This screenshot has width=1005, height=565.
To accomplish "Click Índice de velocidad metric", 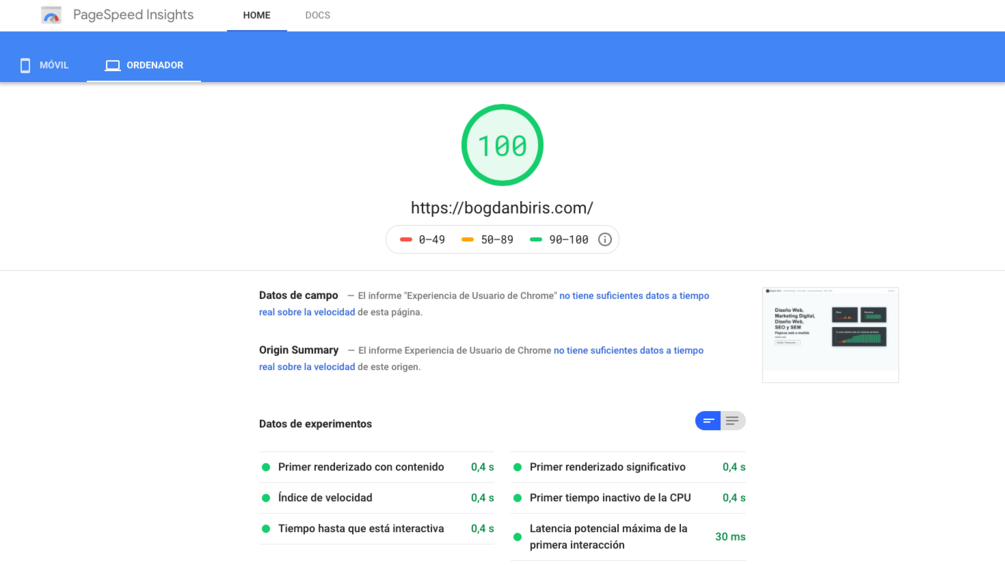I will 376,498.
